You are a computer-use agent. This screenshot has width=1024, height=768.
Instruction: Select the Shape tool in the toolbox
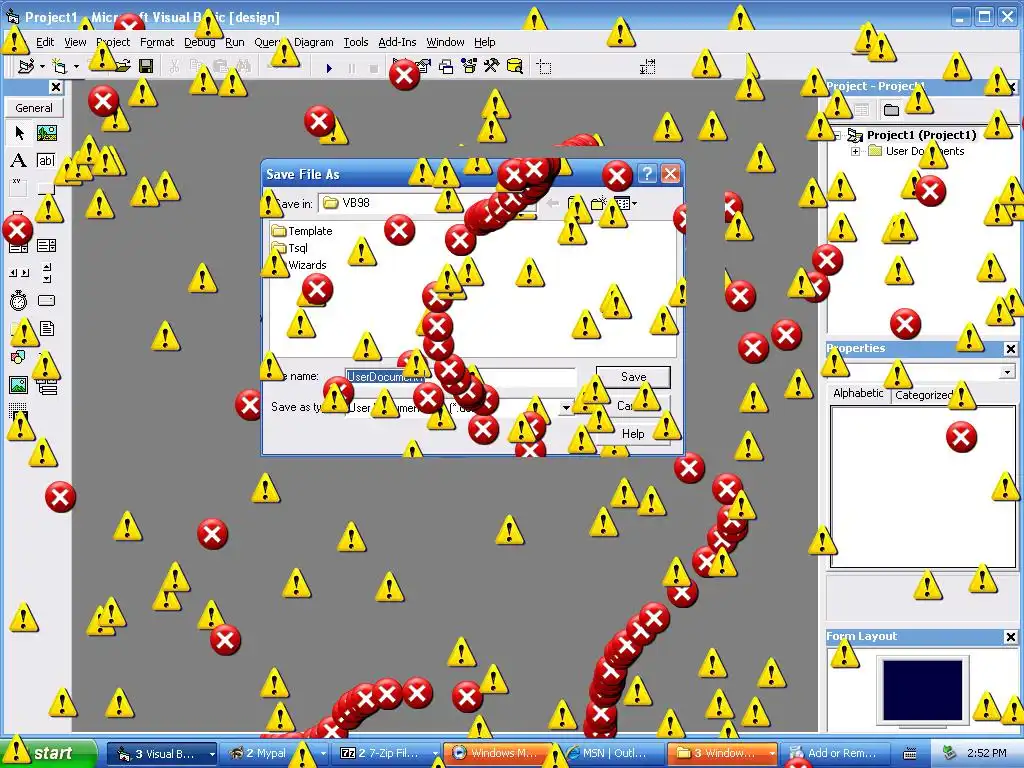coord(19,357)
